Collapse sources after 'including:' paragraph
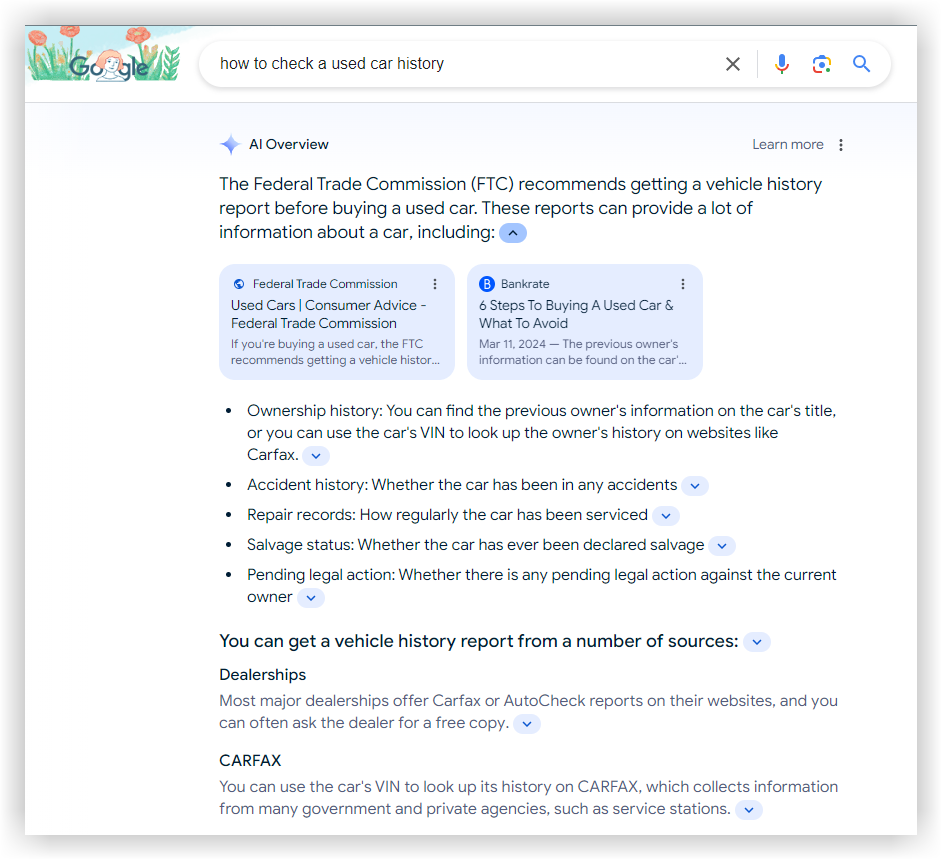Image resolution: width=942 pixels, height=860 pixels. (x=513, y=233)
